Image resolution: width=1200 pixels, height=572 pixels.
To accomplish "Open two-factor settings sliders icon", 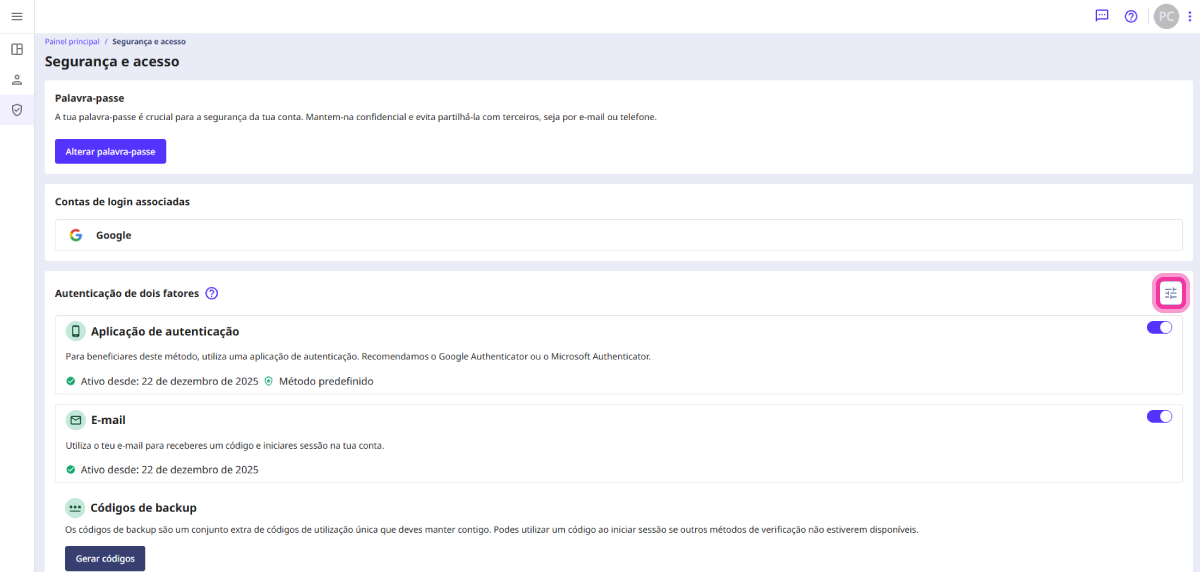I will 1171,293.
